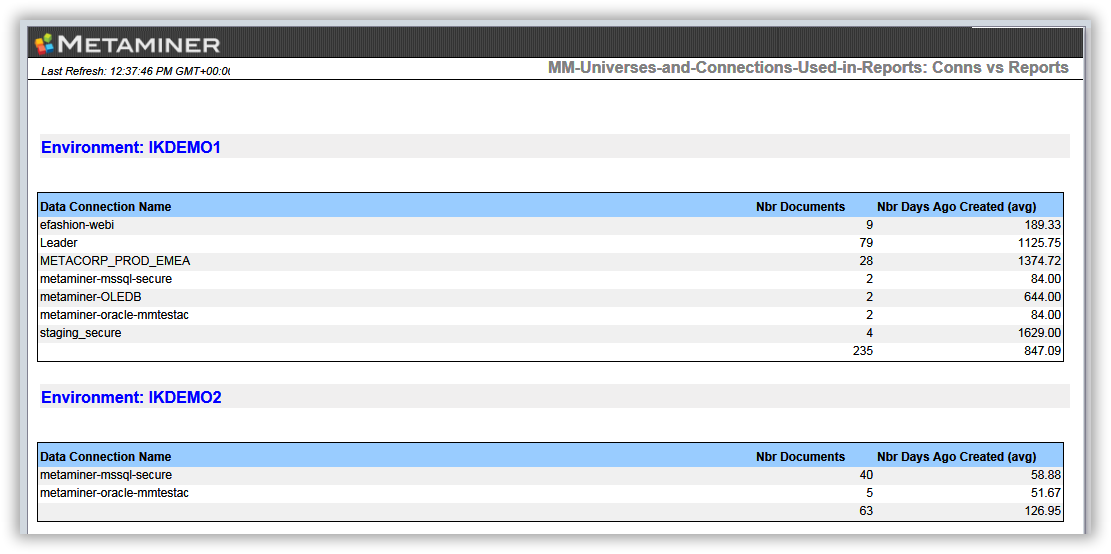
Task: Click document count 4 for staging_secure
Action: [869, 333]
